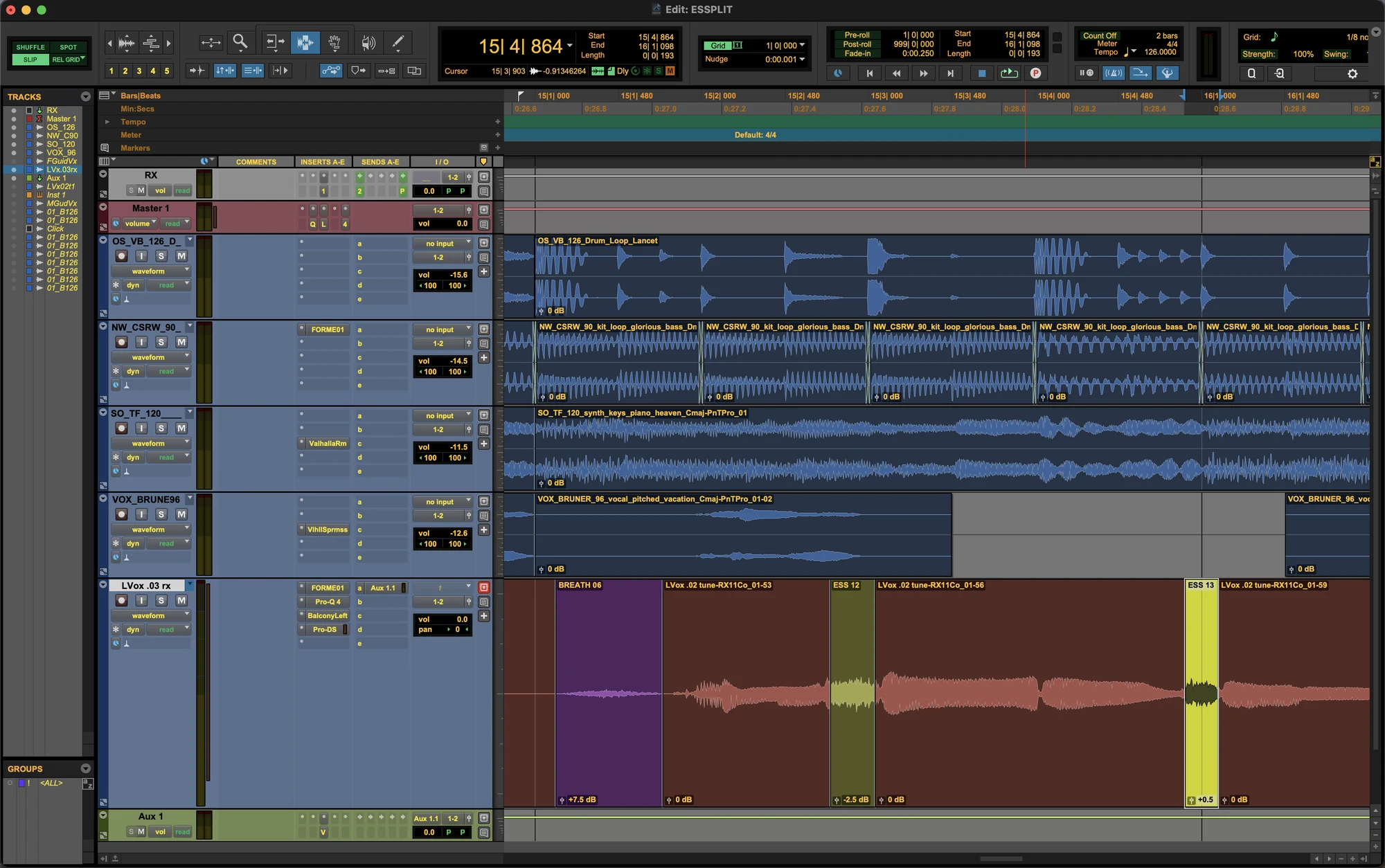The width and height of the screenshot is (1385, 868).
Task: Click the INSERTS A-E column header
Action: 322,162
